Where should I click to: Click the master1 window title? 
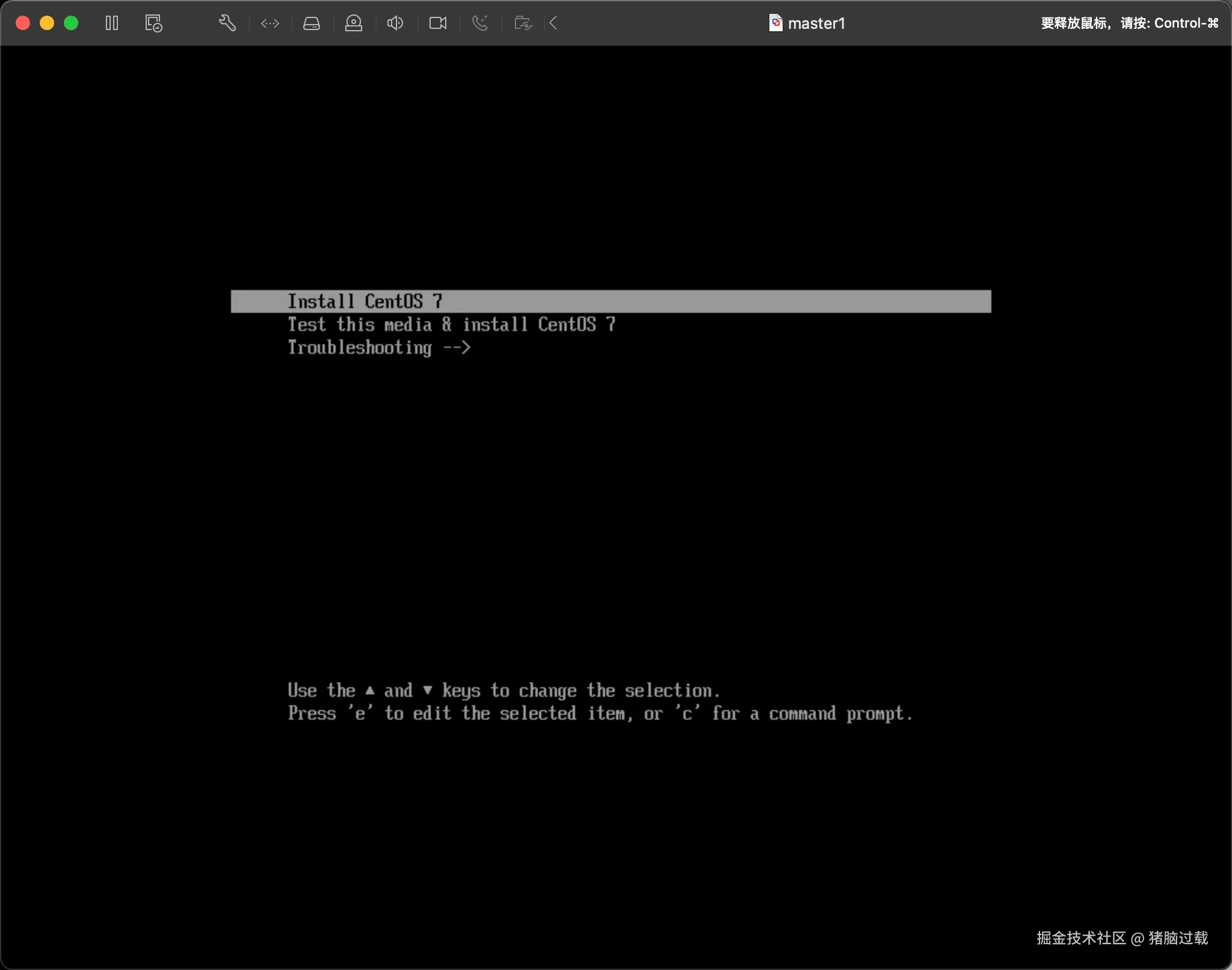point(816,23)
